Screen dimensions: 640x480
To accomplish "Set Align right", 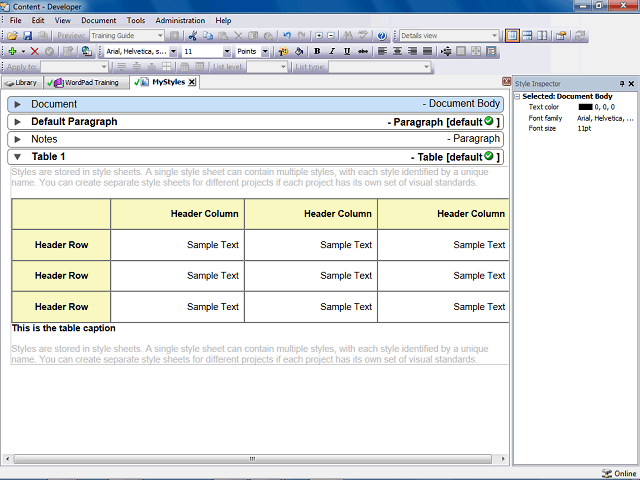I will pos(412,51).
